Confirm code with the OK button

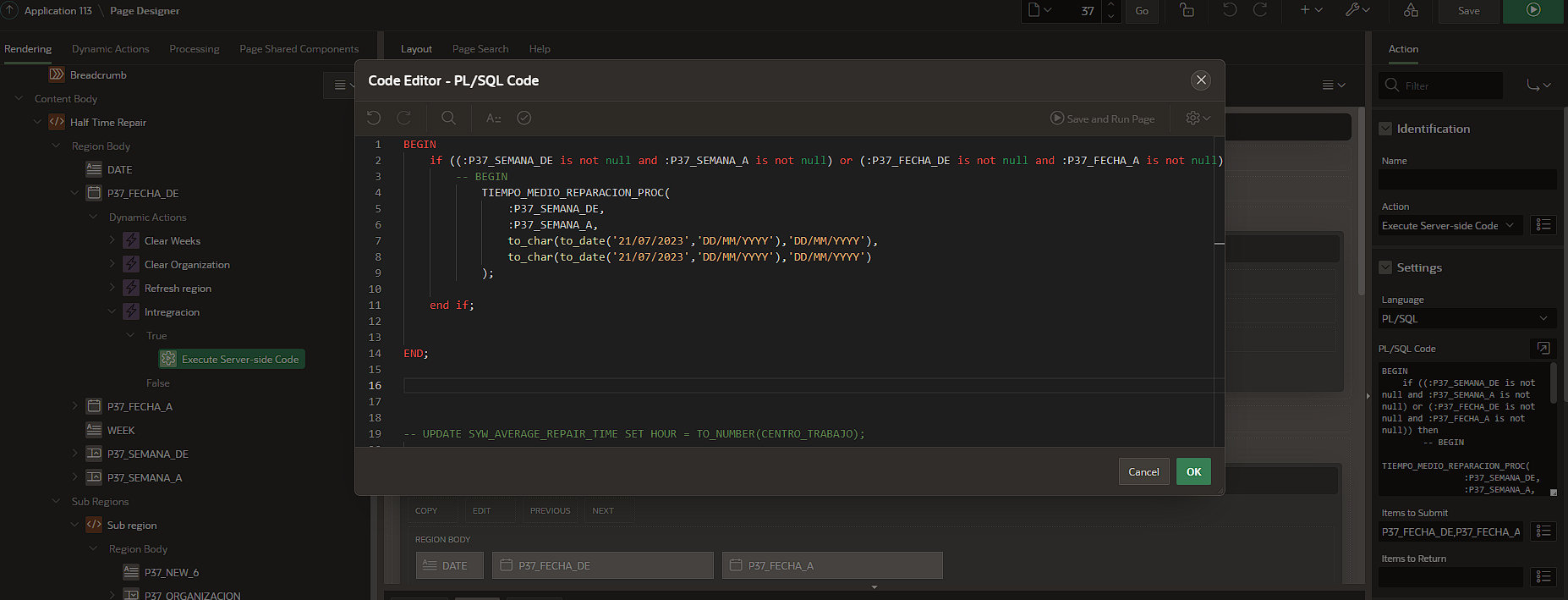1193,471
